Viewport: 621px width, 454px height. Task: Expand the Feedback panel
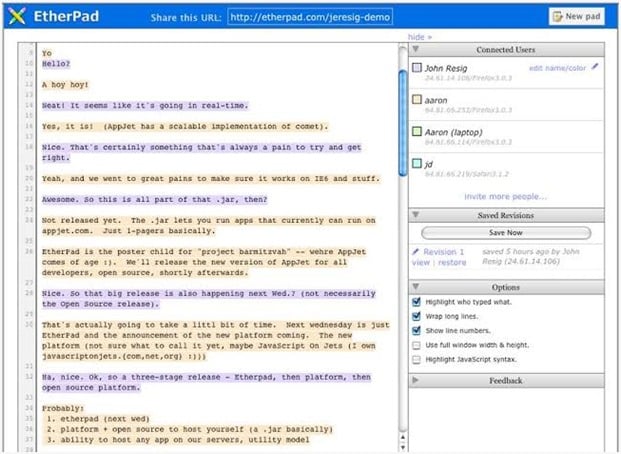[x=415, y=380]
